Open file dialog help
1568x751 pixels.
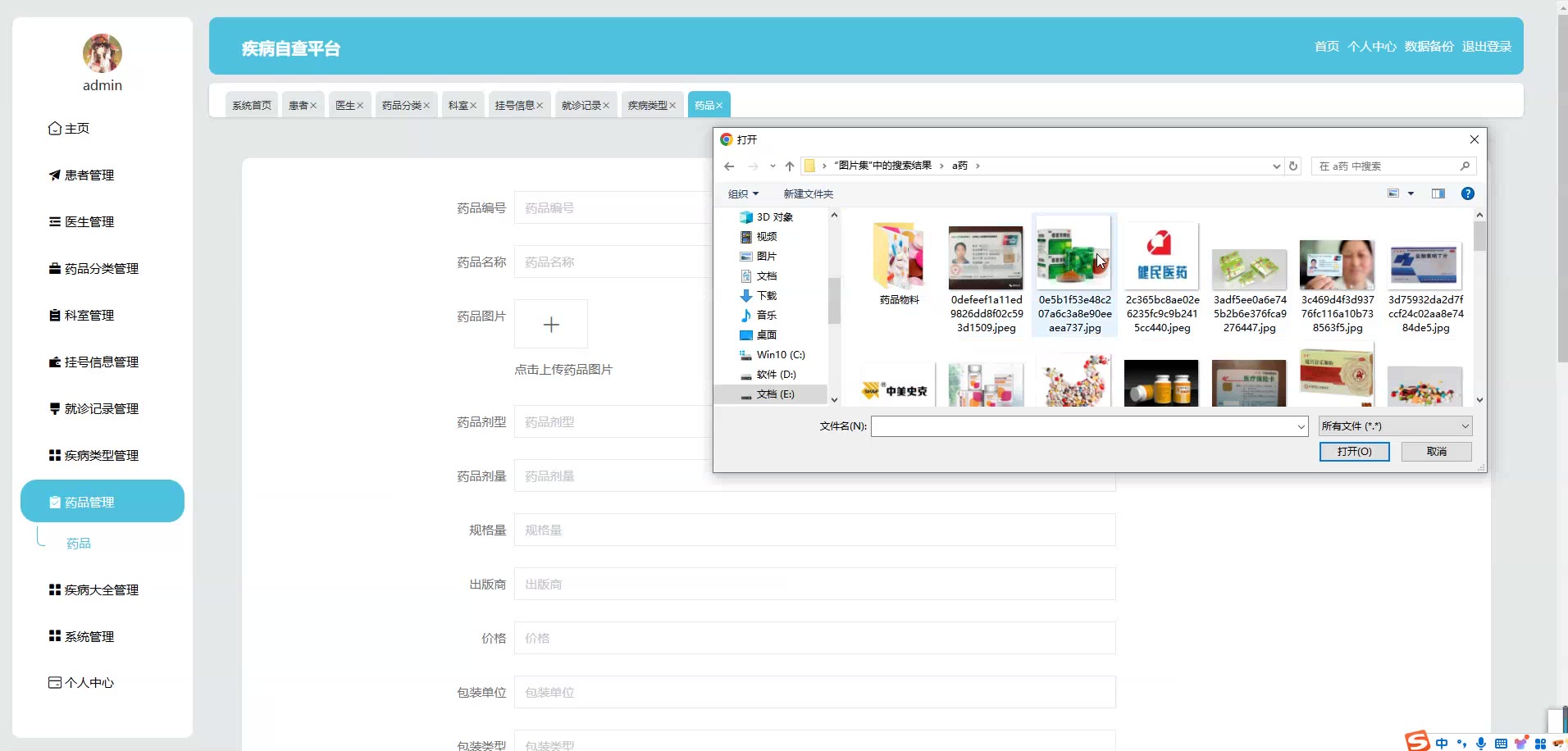(x=1468, y=193)
